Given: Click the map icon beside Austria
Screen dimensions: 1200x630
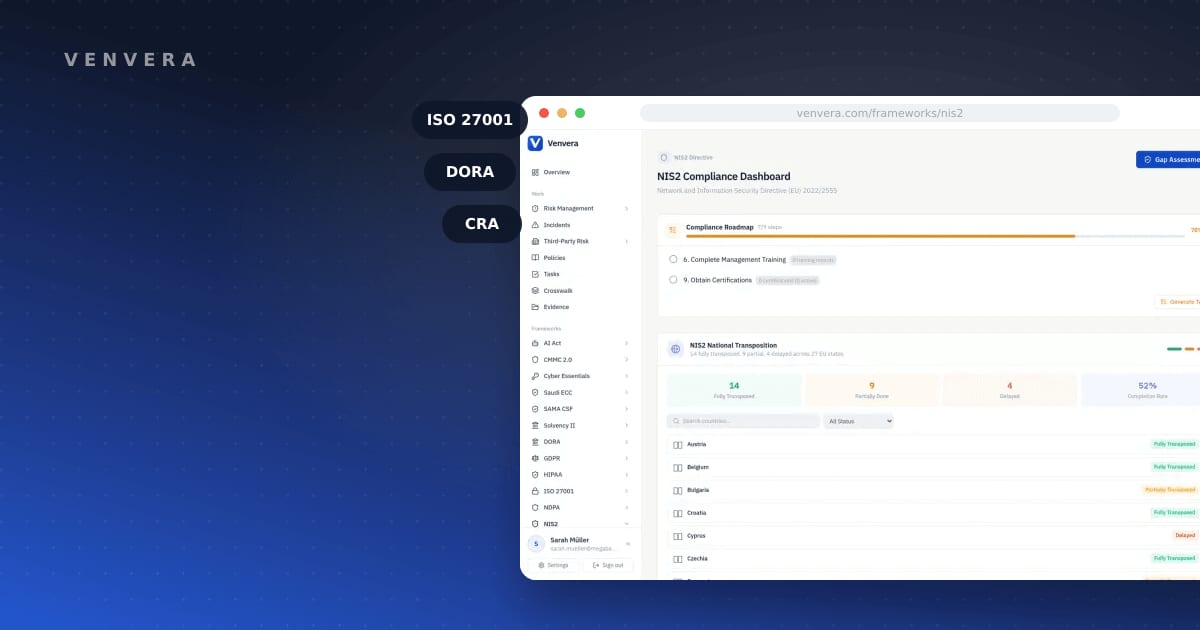Looking at the screenshot, I should 678,444.
